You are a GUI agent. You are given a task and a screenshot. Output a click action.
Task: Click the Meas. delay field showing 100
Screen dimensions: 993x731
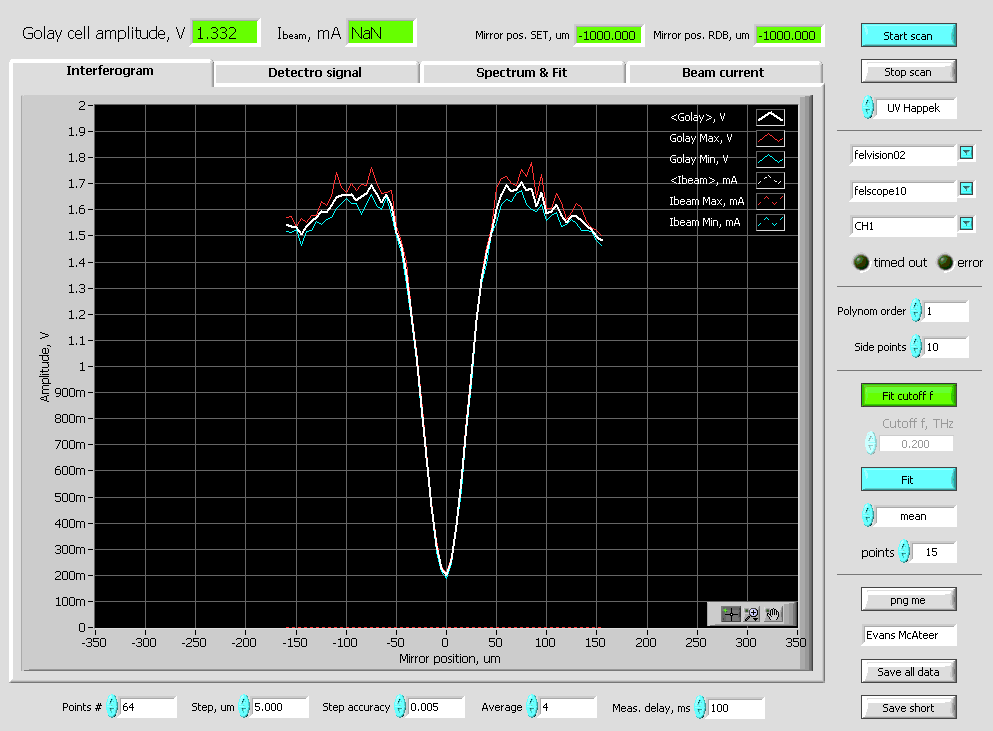click(736, 708)
